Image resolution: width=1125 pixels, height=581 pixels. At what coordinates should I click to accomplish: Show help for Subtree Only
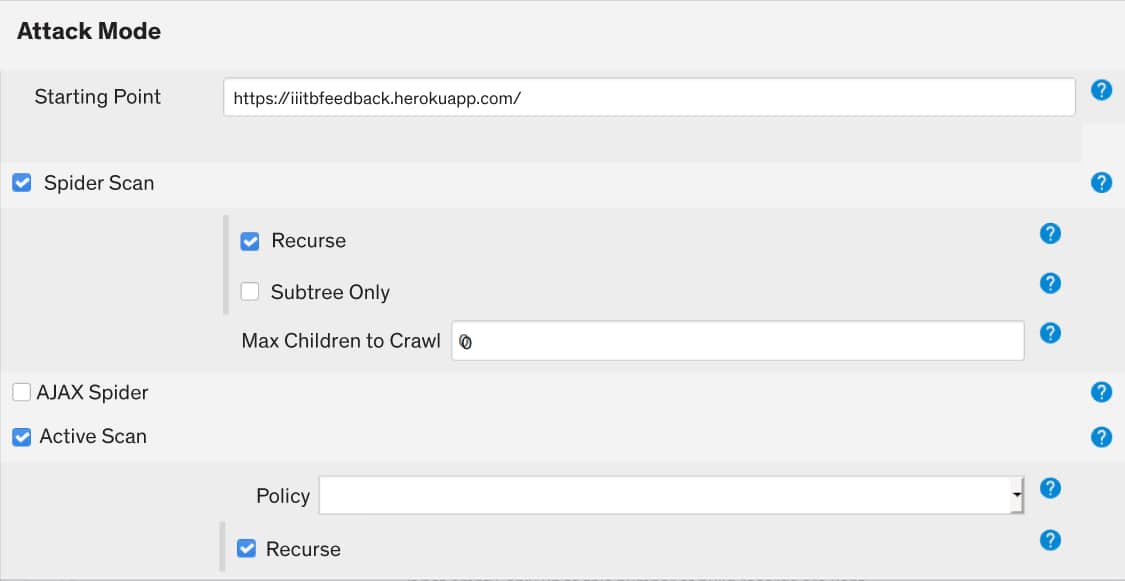pos(1050,283)
